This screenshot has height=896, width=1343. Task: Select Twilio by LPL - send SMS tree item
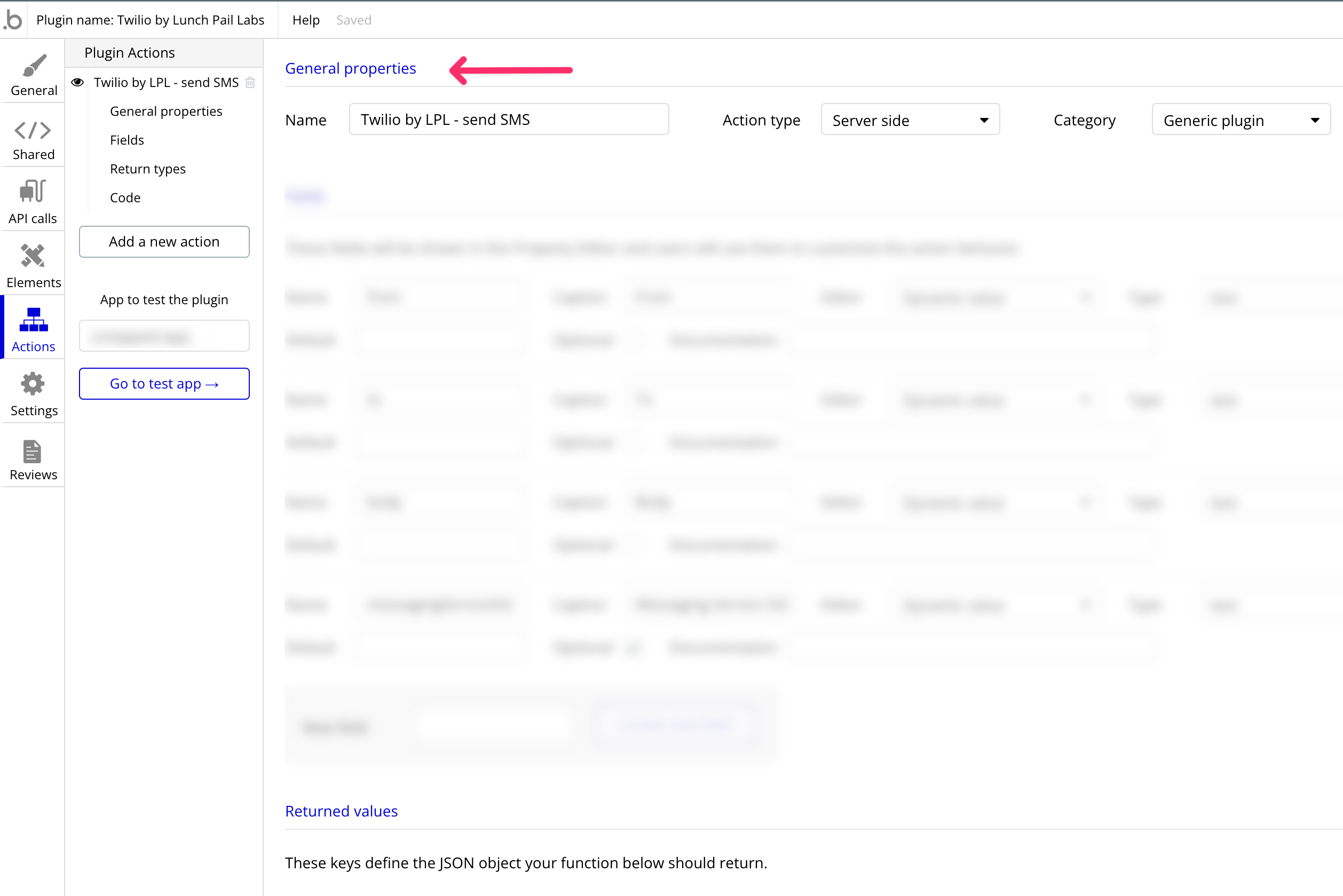point(165,83)
